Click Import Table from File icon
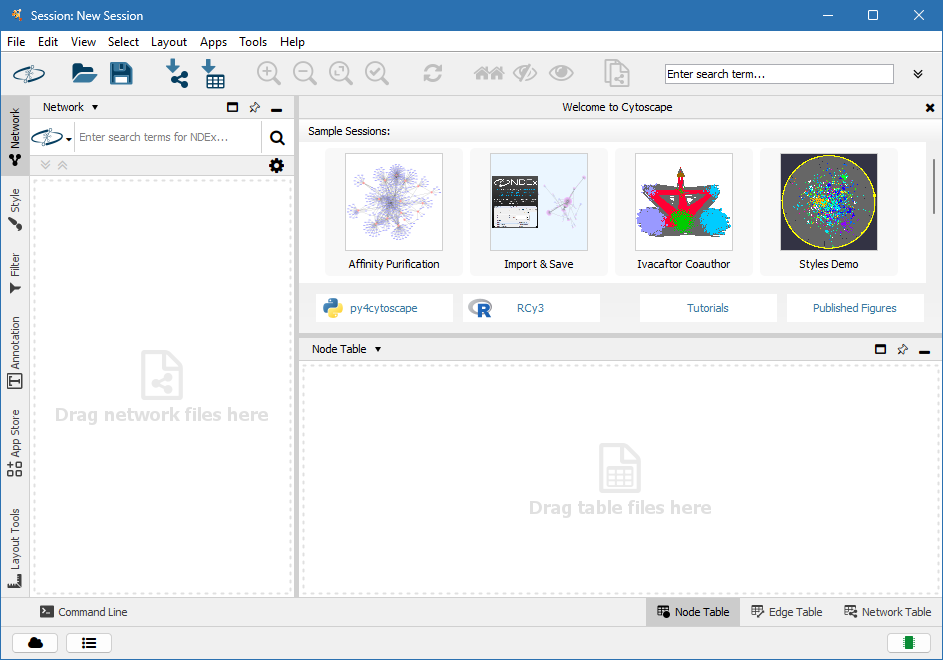 click(213, 73)
